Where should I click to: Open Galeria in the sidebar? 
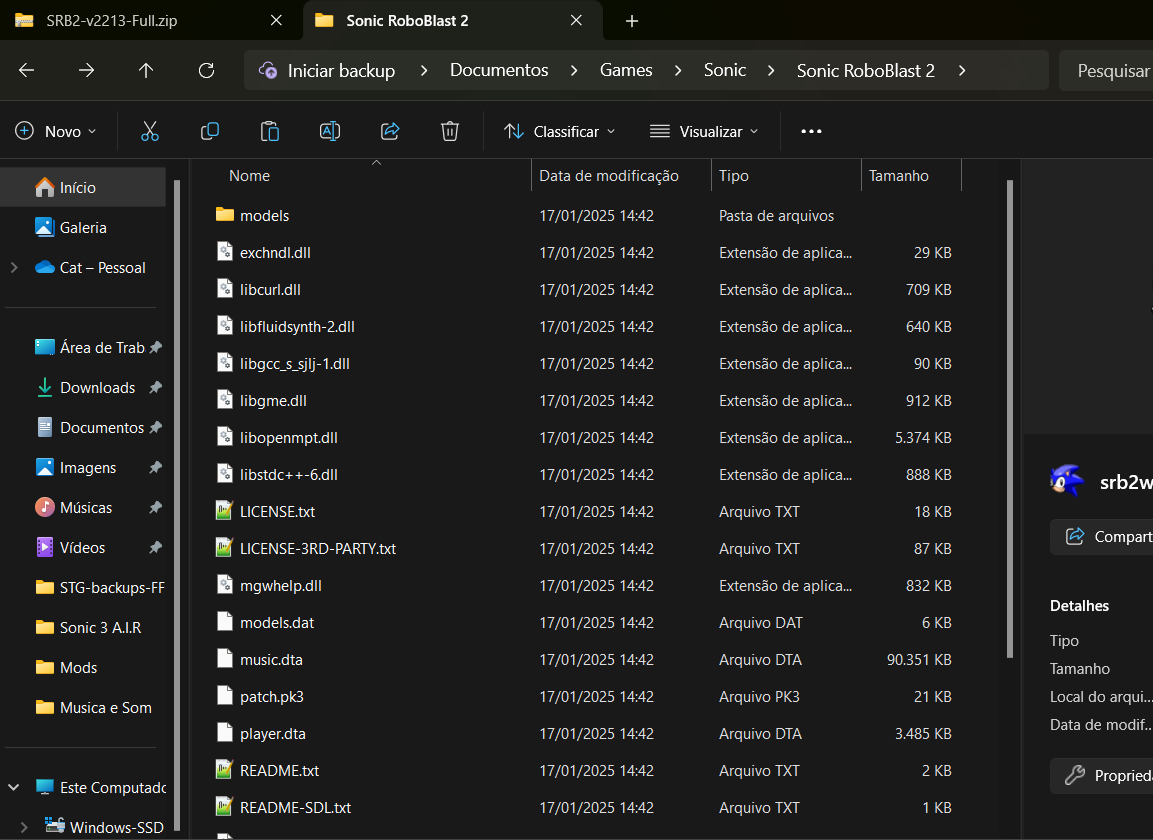84,227
